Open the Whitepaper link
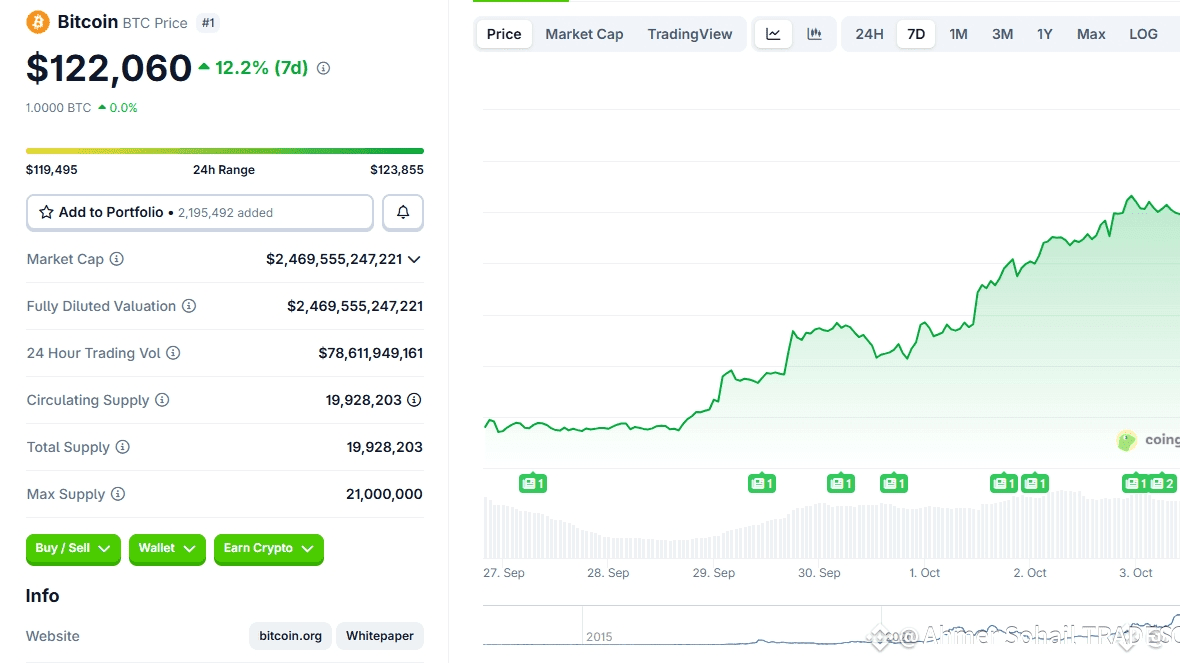This screenshot has width=1180, height=663. pyautogui.click(x=379, y=636)
